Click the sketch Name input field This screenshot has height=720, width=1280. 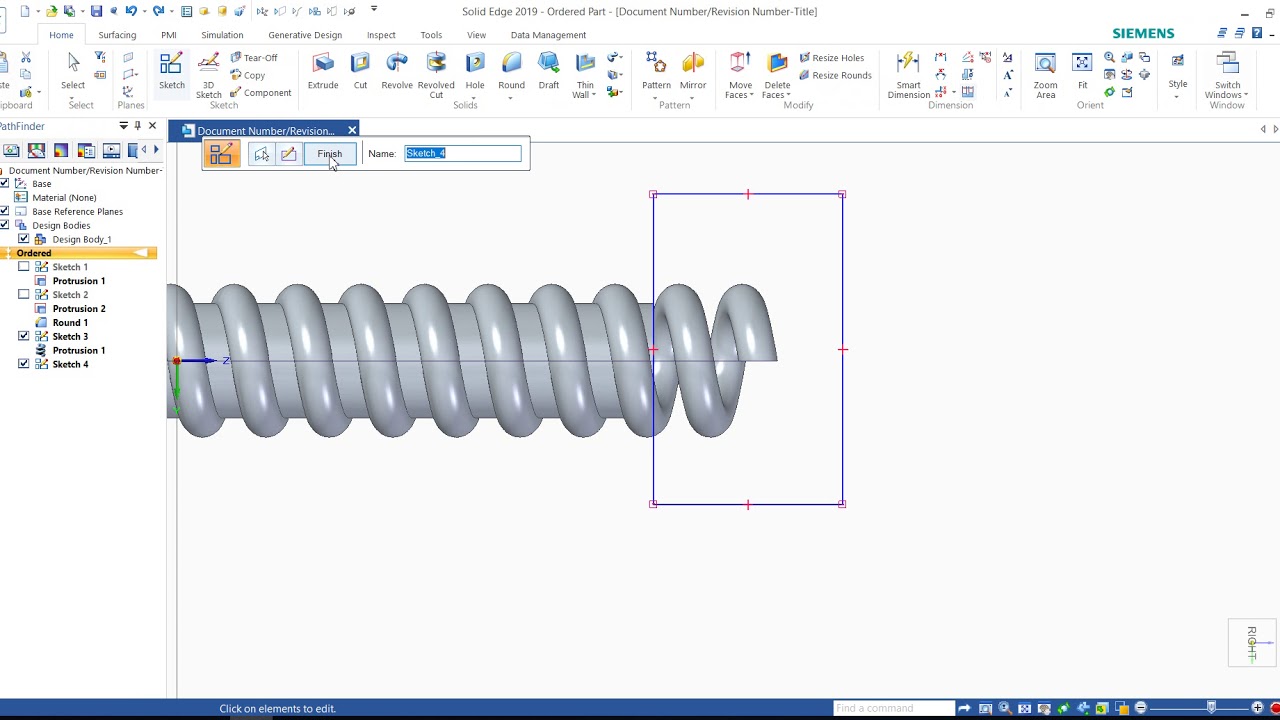[463, 153]
